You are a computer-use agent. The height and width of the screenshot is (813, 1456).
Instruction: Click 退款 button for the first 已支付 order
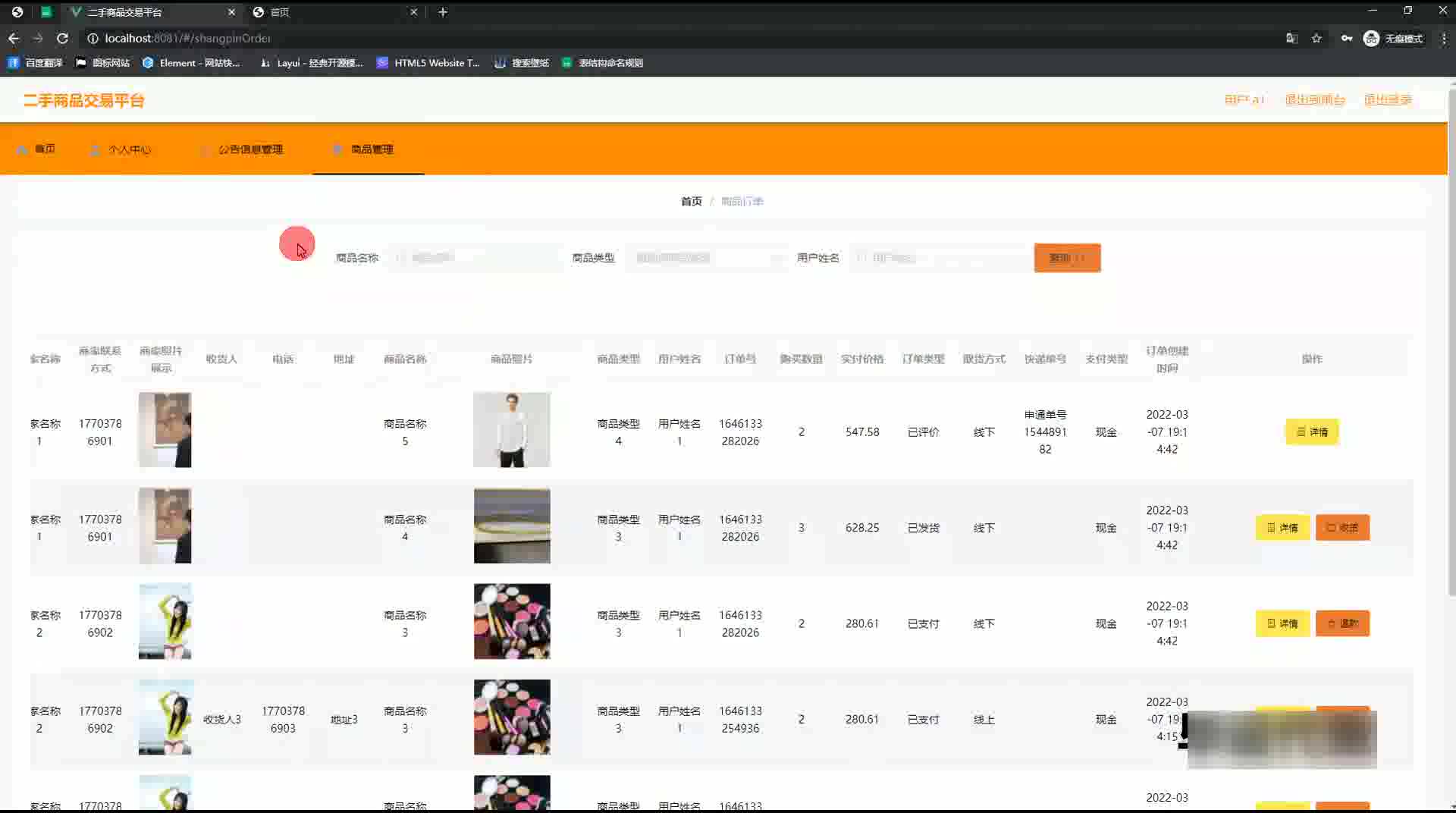coord(1341,623)
